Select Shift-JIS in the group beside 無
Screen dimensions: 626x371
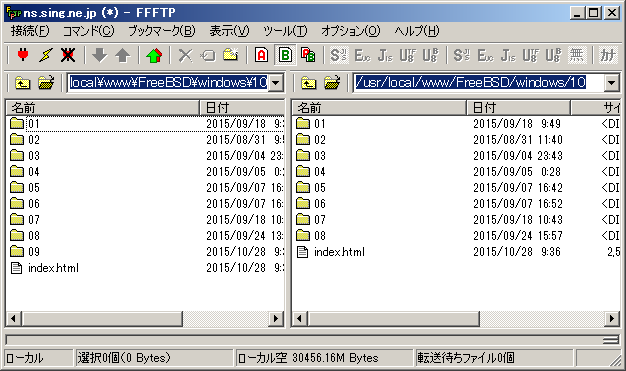point(462,55)
